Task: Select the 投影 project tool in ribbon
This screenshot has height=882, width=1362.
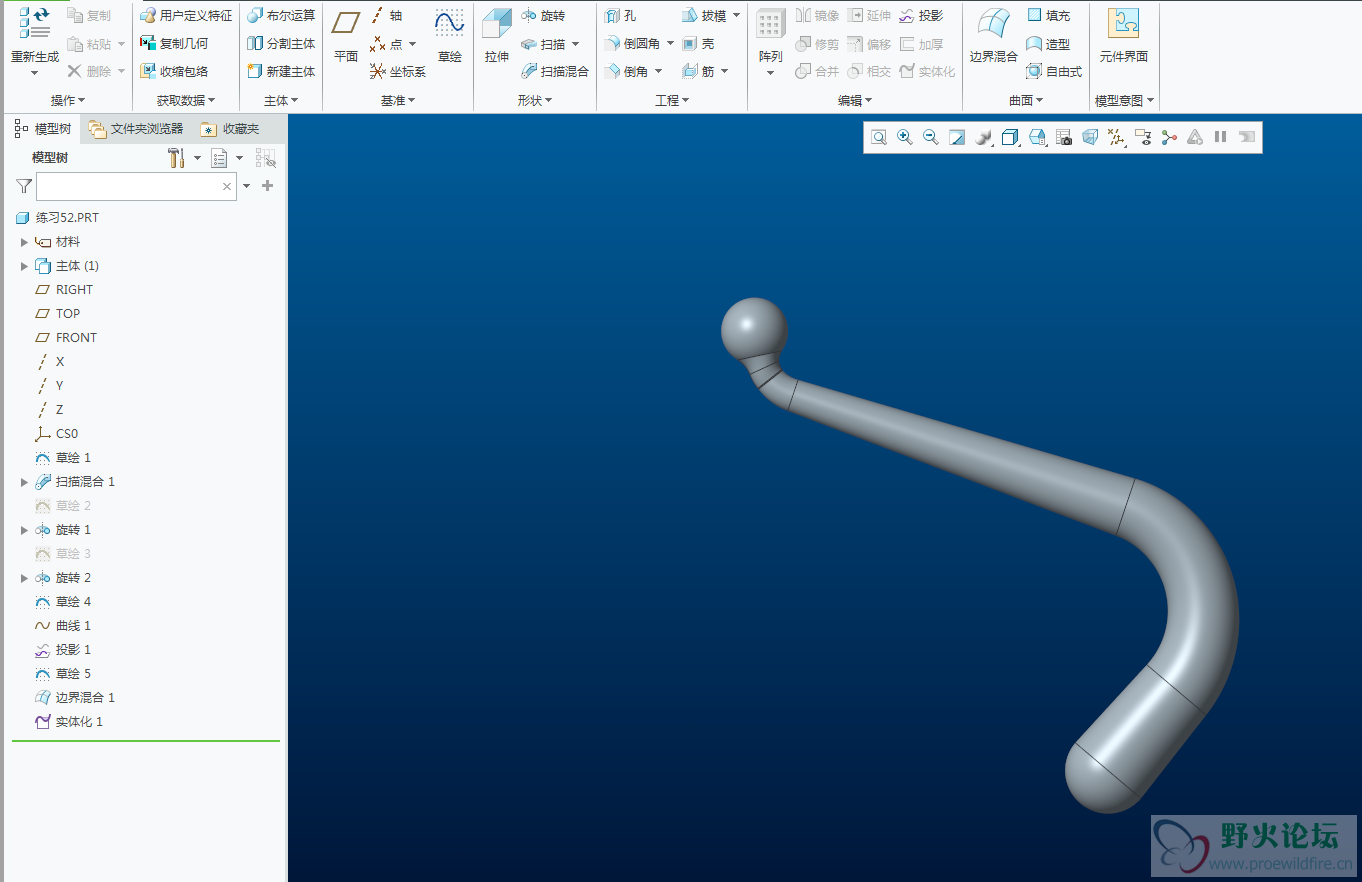Action: coord(921,16)
